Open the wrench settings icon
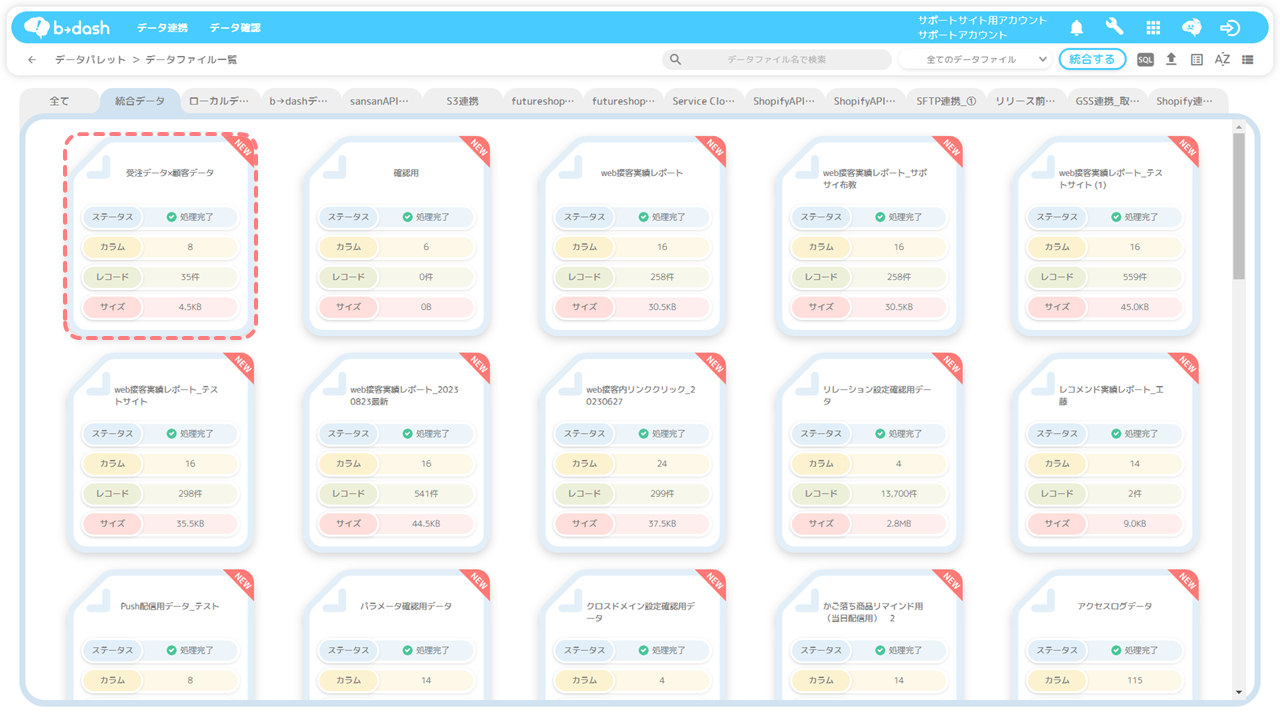 (x=1114, y=27)
